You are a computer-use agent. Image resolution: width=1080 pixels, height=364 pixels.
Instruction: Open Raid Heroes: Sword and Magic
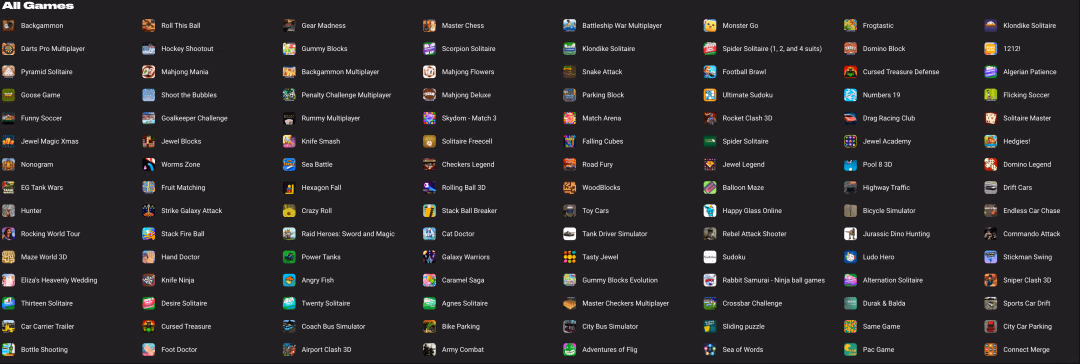click(x=349, y=234)
